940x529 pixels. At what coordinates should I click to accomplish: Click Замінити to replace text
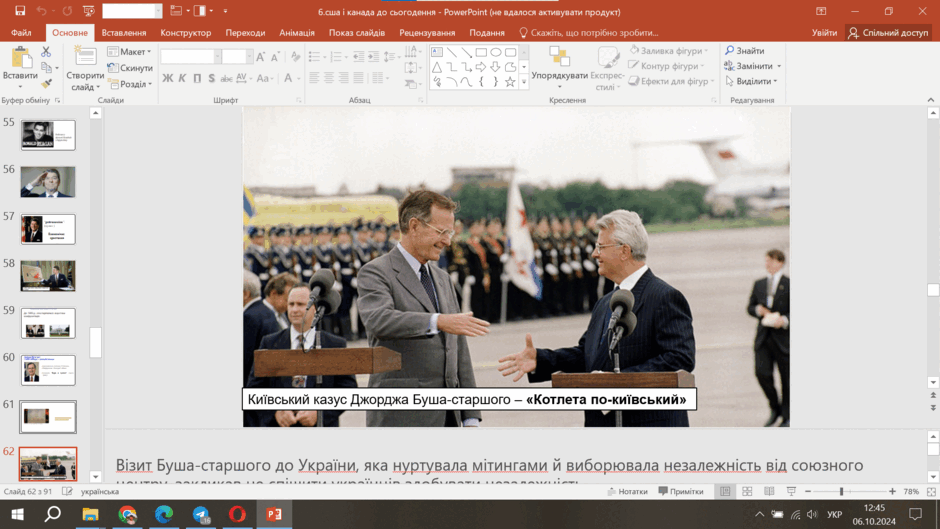tap(752, 66)
